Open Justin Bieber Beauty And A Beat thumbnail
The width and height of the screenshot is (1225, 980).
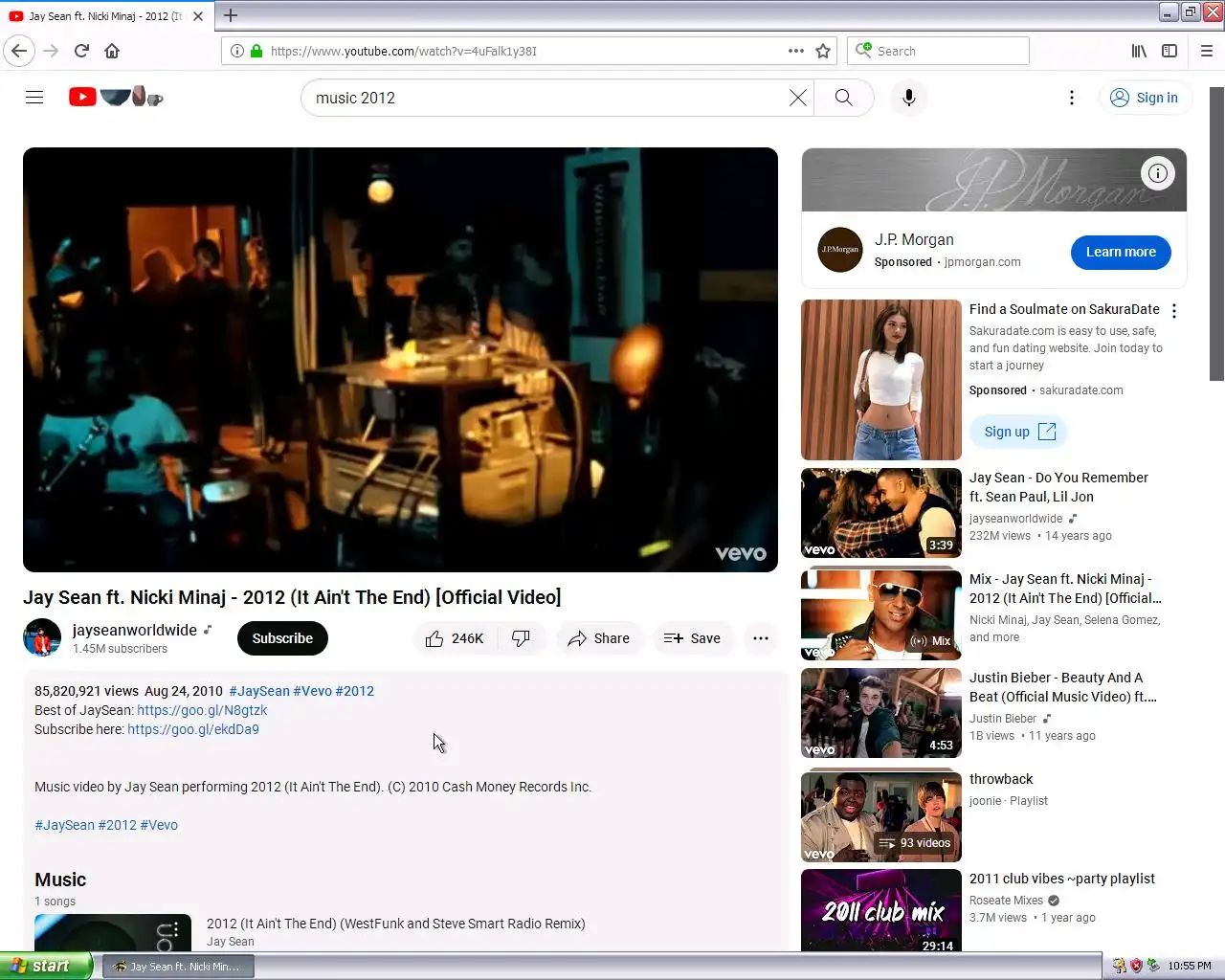point(880,713)
